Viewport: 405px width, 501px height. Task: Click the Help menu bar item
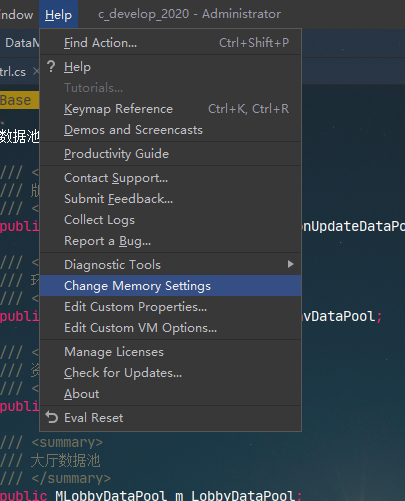coord(58,14)
